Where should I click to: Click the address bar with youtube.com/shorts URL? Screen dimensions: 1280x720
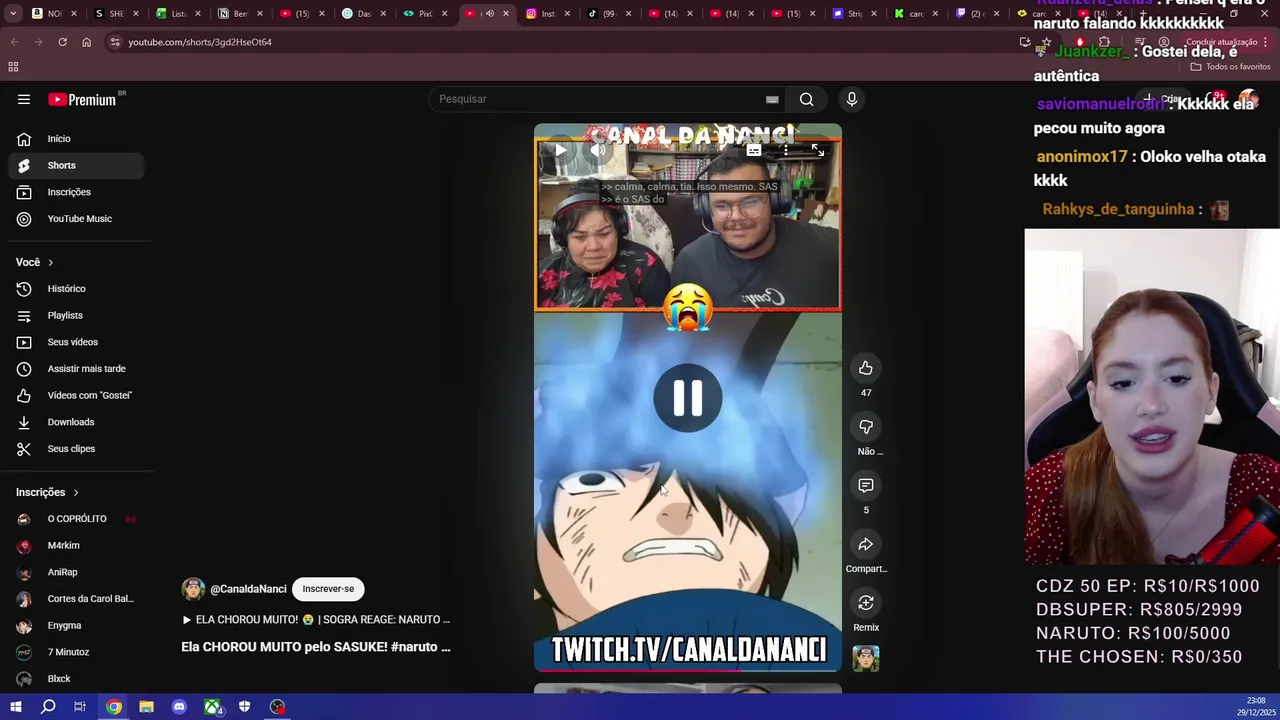(560, 42)
